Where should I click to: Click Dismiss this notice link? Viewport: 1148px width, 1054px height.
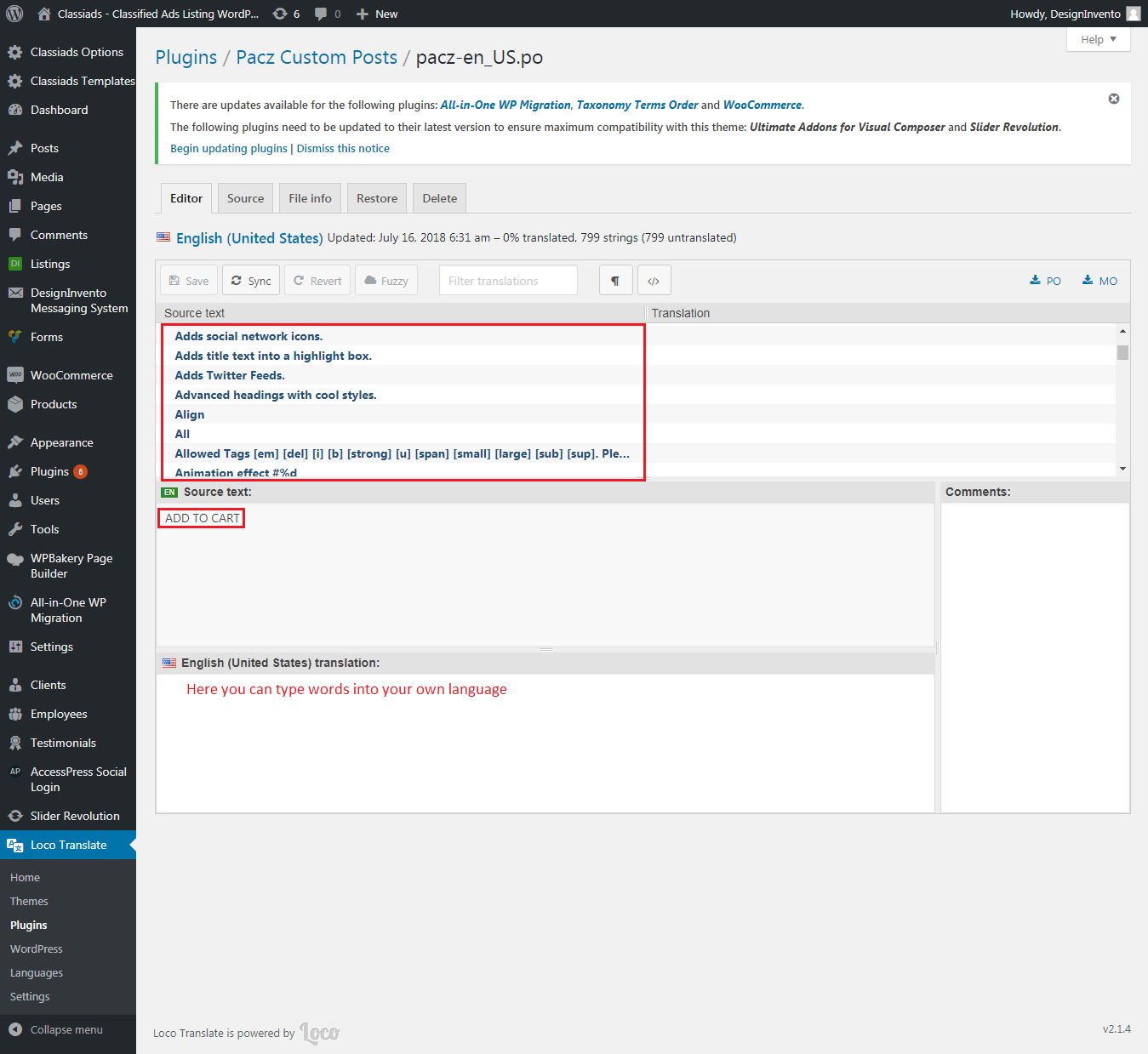point(343,148)
